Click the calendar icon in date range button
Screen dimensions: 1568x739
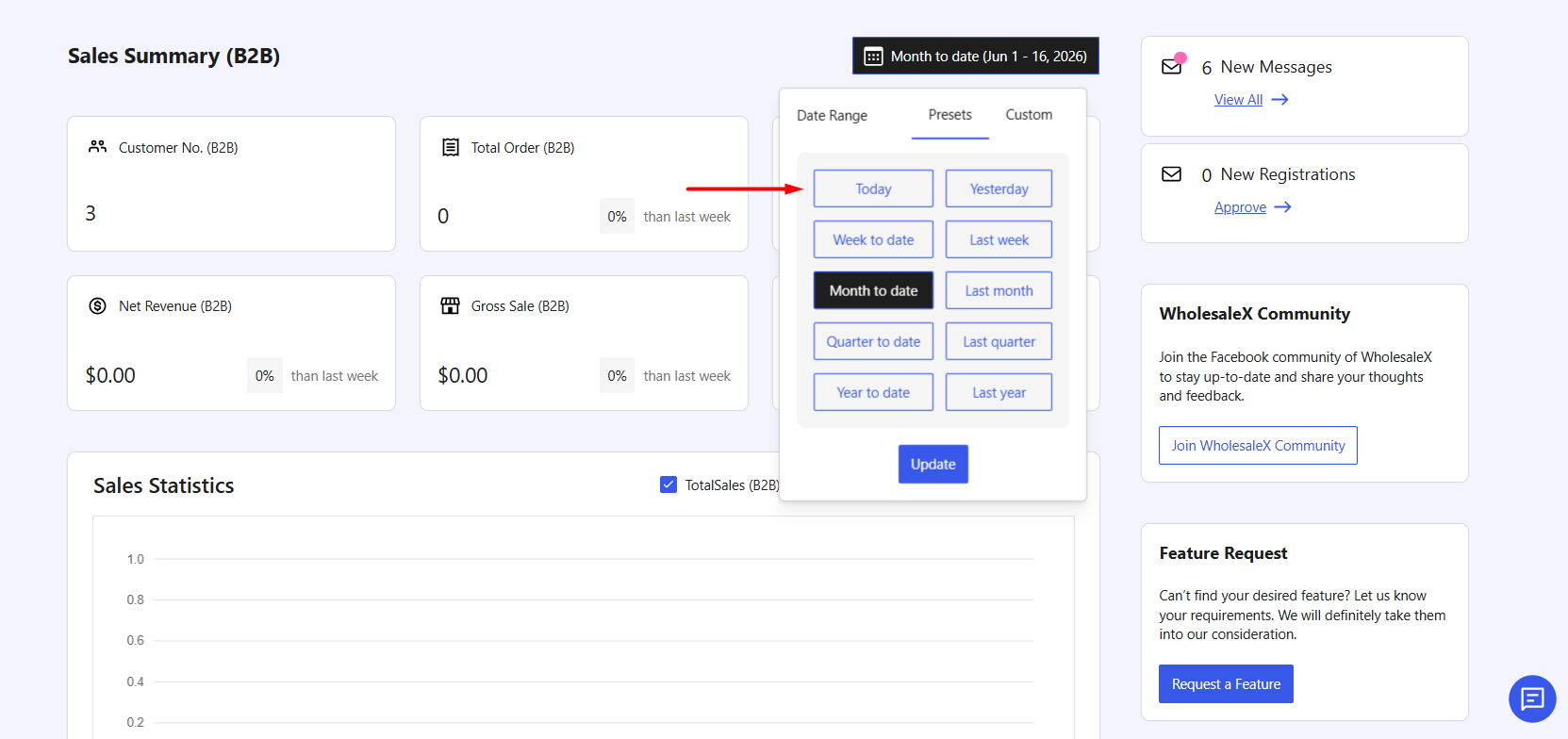874,57
